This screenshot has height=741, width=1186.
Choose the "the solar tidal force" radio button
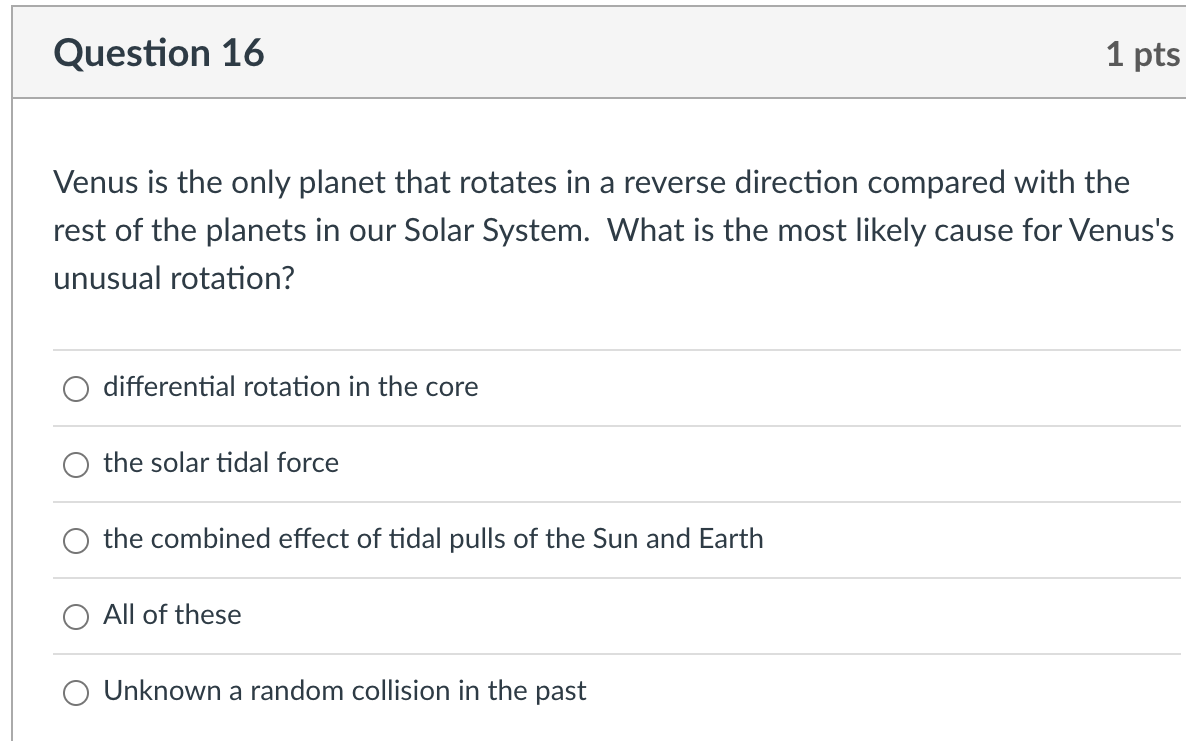pos(77,464)
